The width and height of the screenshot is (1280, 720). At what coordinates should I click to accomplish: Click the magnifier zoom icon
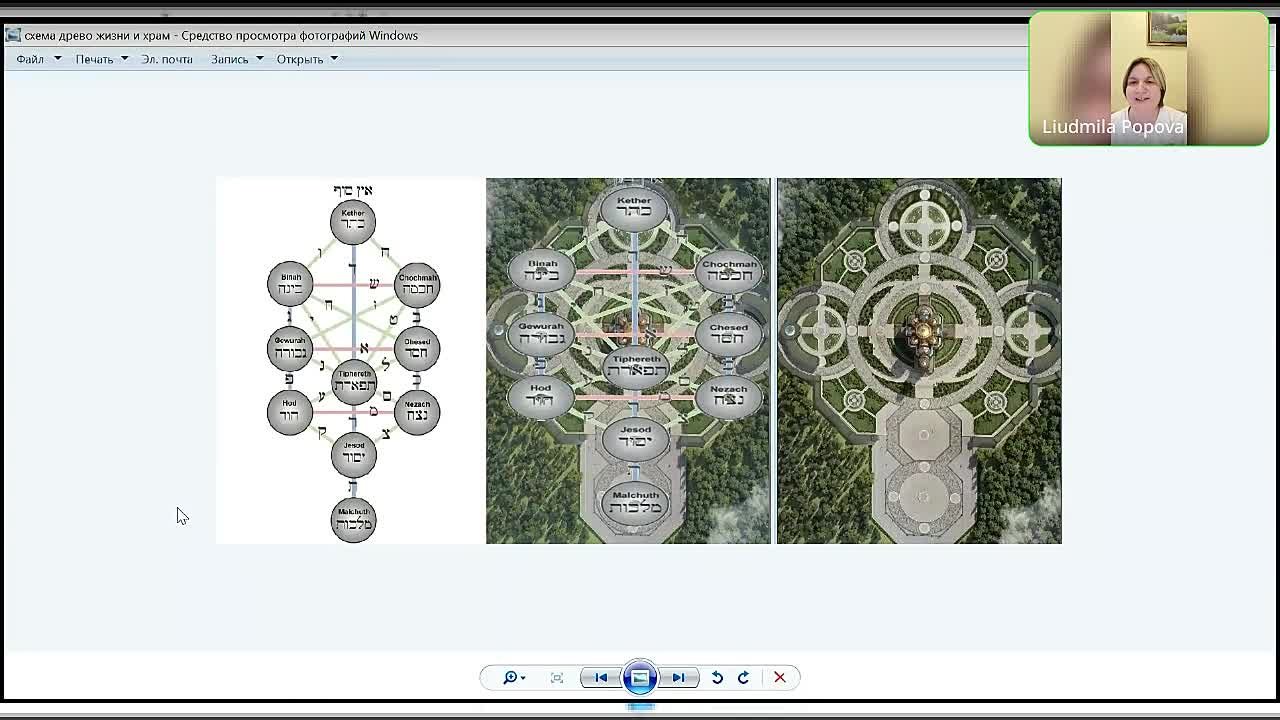tap(510, 677)
